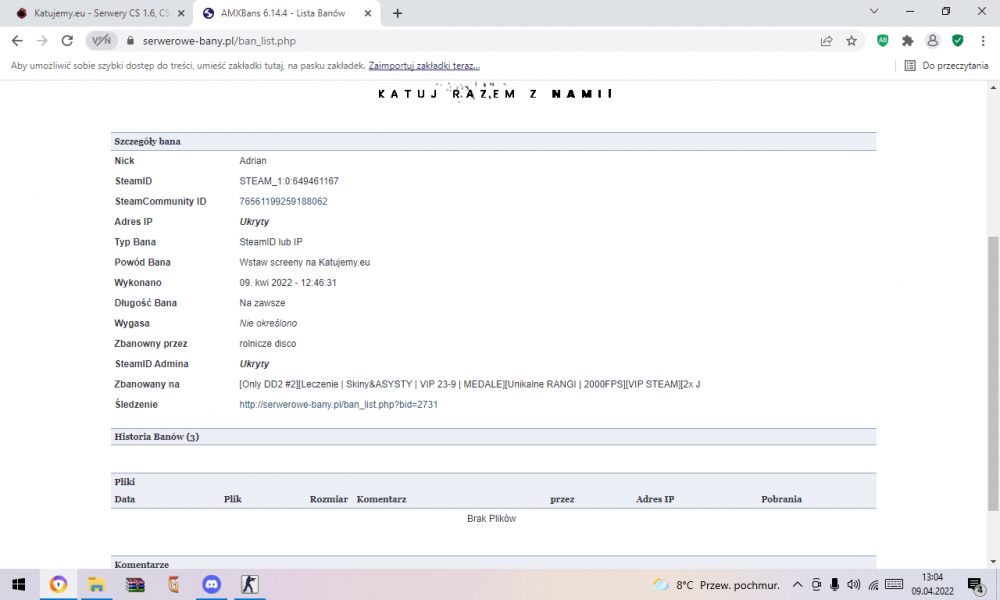The width and height of the screenshot is (1000, 600).
Task: Click the Pliki section header
Action: click(x=494, y=482)
